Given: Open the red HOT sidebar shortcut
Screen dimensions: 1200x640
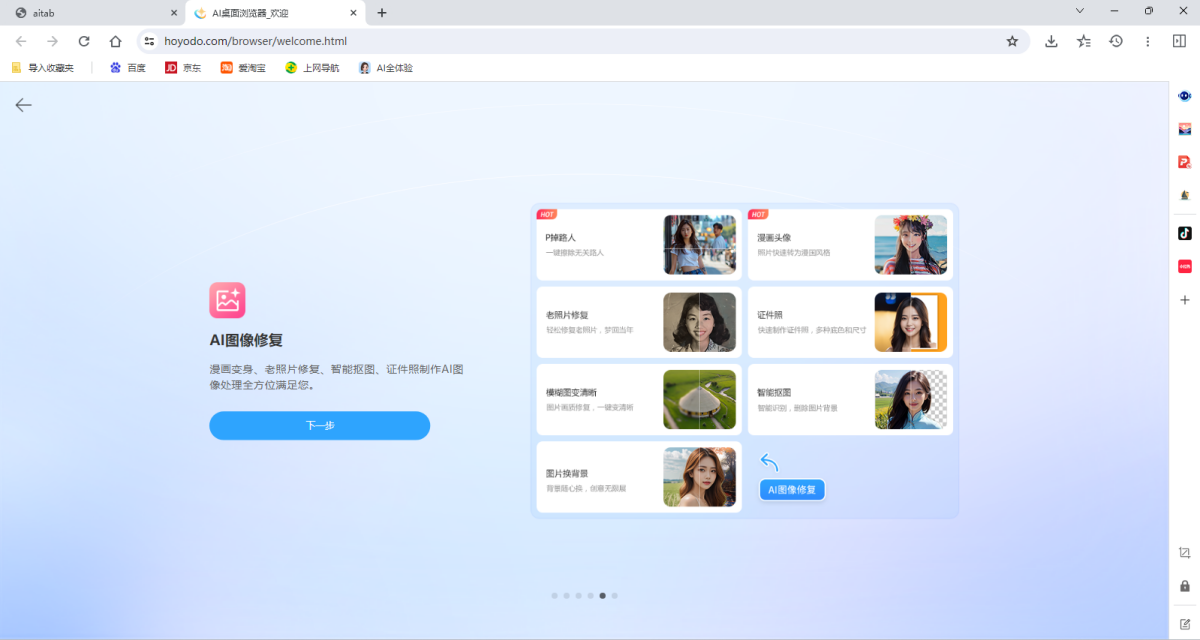Looking at the screenshot, I should point(1185,266).
